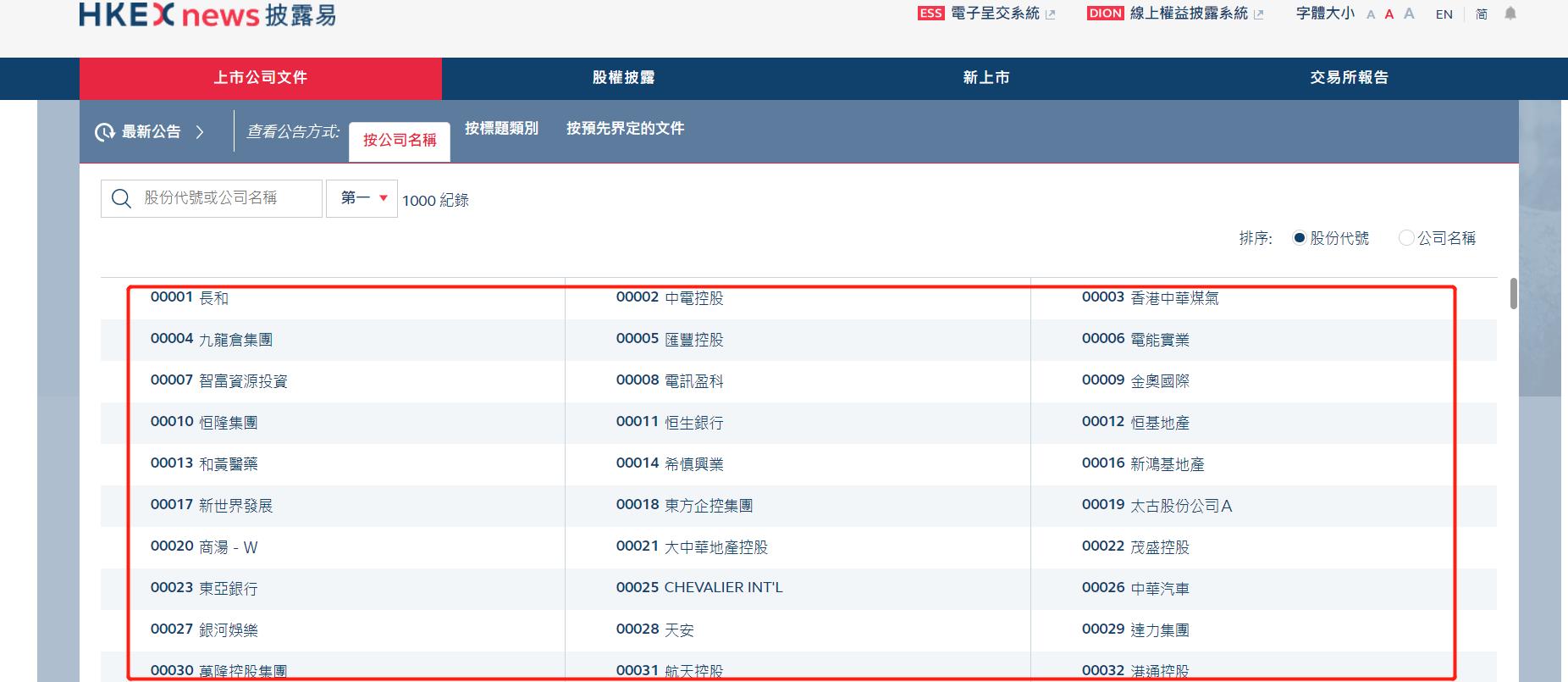Open company 00012 恒基地產
Image resolution: width=1568 pixels, height=682 pixels.
pyautogui.click(x=1135, y=423)
